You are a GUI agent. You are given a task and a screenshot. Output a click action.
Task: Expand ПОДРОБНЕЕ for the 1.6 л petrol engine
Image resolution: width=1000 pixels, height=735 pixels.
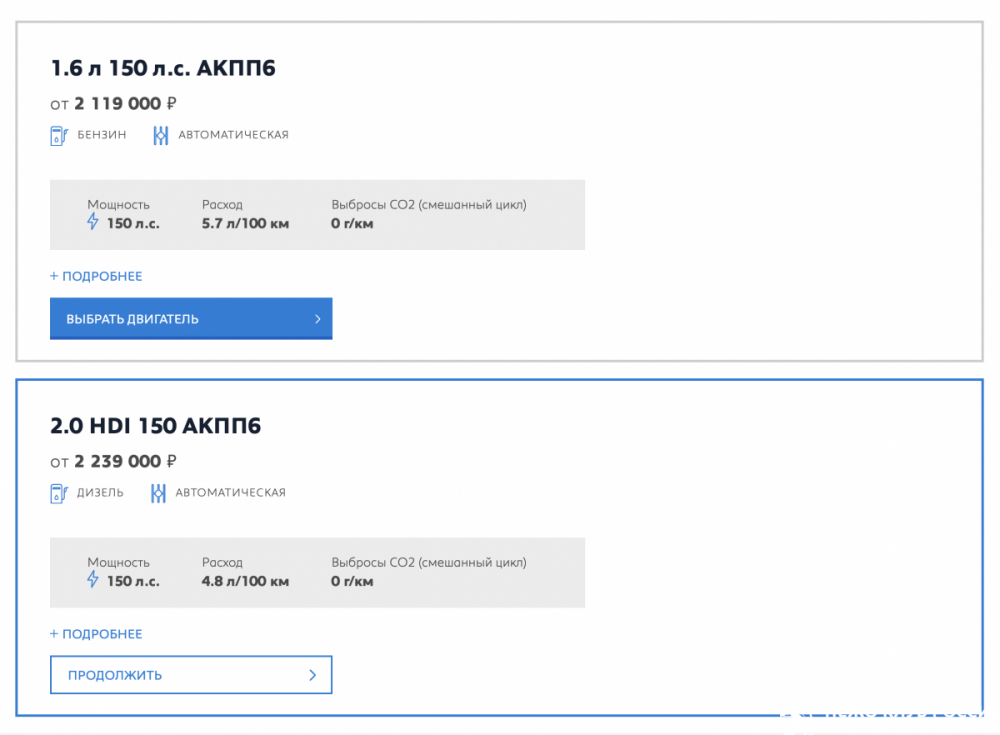pyautogui.click(x=96, y=276)
